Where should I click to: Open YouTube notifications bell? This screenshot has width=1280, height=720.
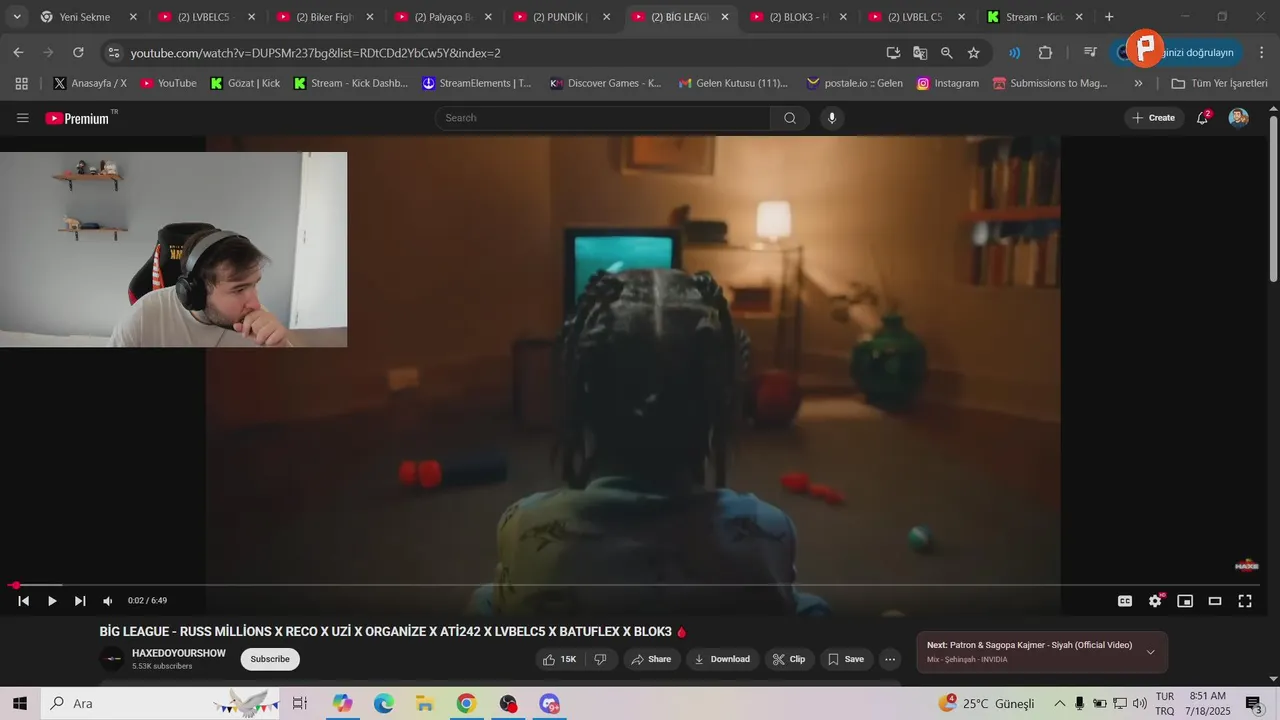click(1203, 118)
